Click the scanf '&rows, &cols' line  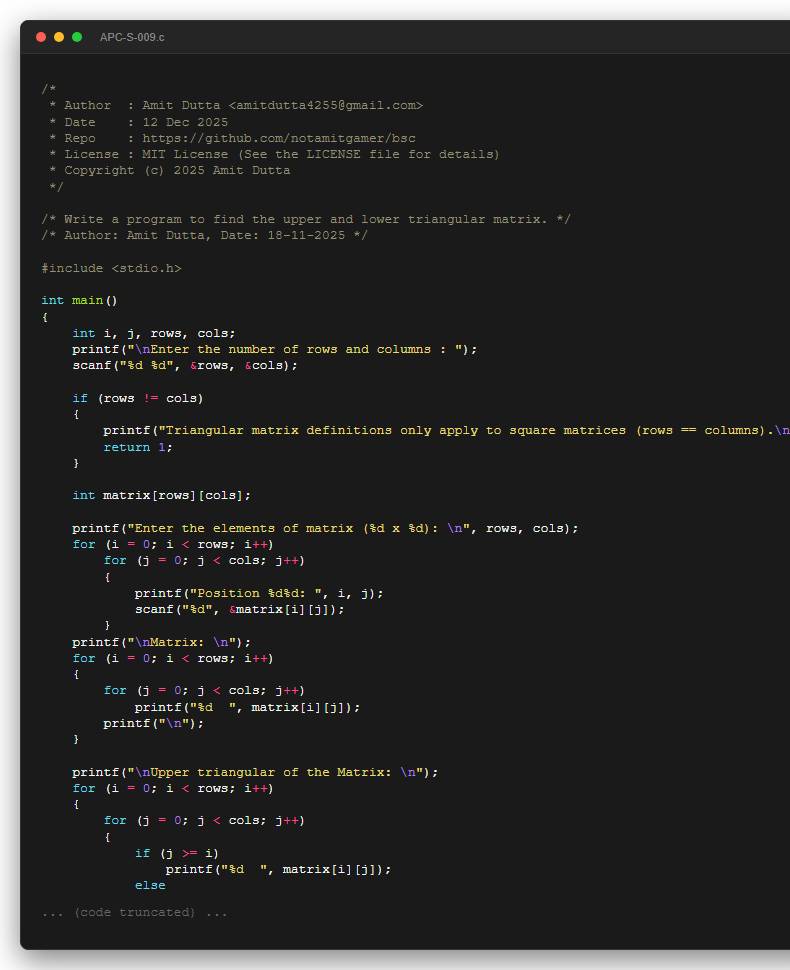point(185,366)
